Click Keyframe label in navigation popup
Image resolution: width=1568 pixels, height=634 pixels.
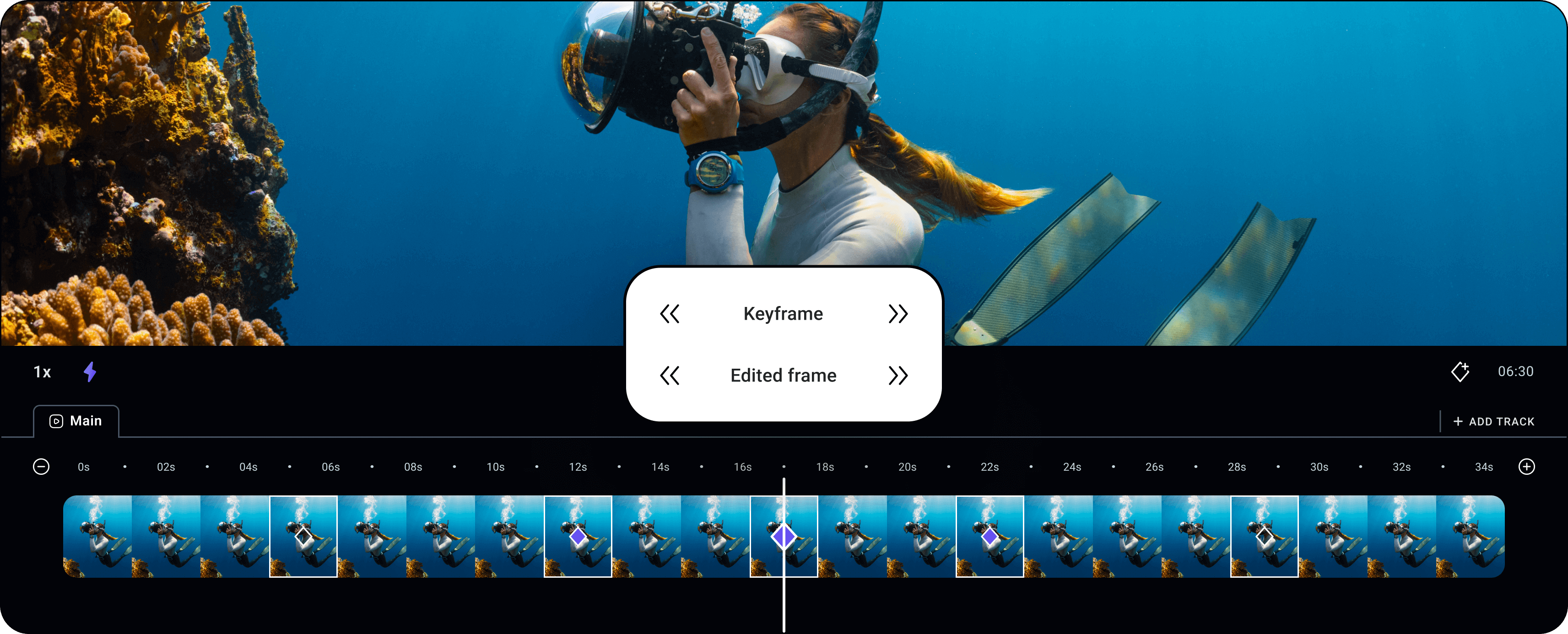(x=784, y=314)
